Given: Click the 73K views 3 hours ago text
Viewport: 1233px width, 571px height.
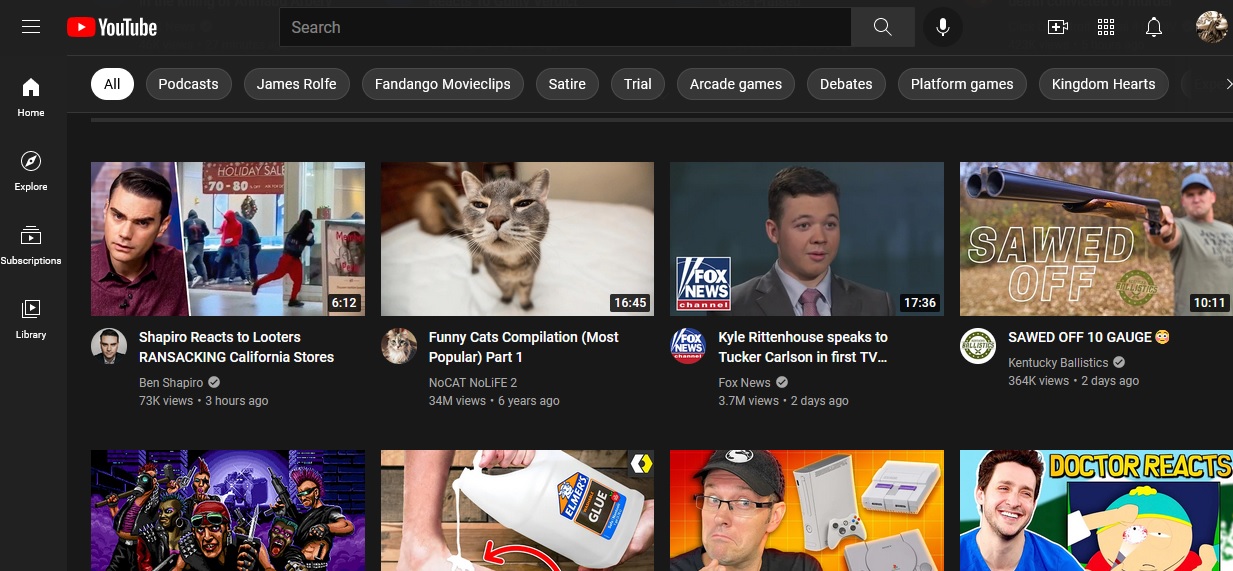Looking at the screenshot, I should pos(204,401).
